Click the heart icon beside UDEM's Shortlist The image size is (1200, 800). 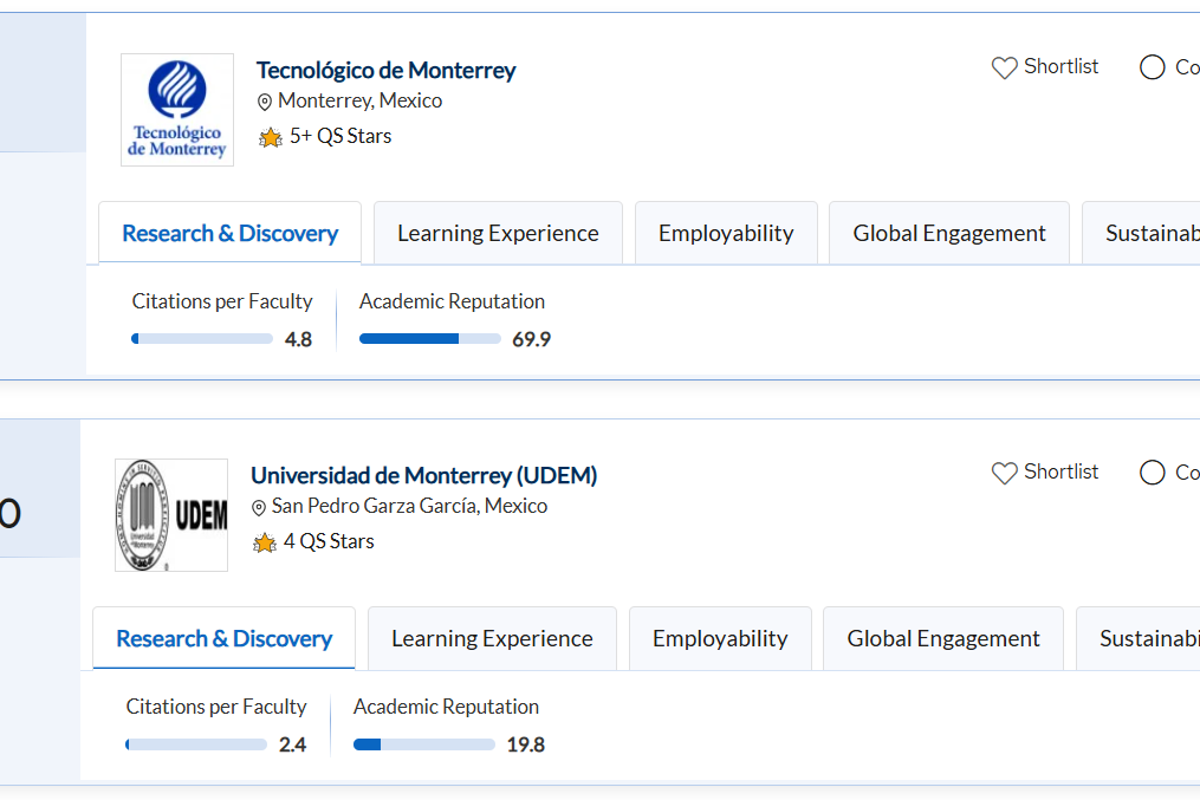point(1003,473)
